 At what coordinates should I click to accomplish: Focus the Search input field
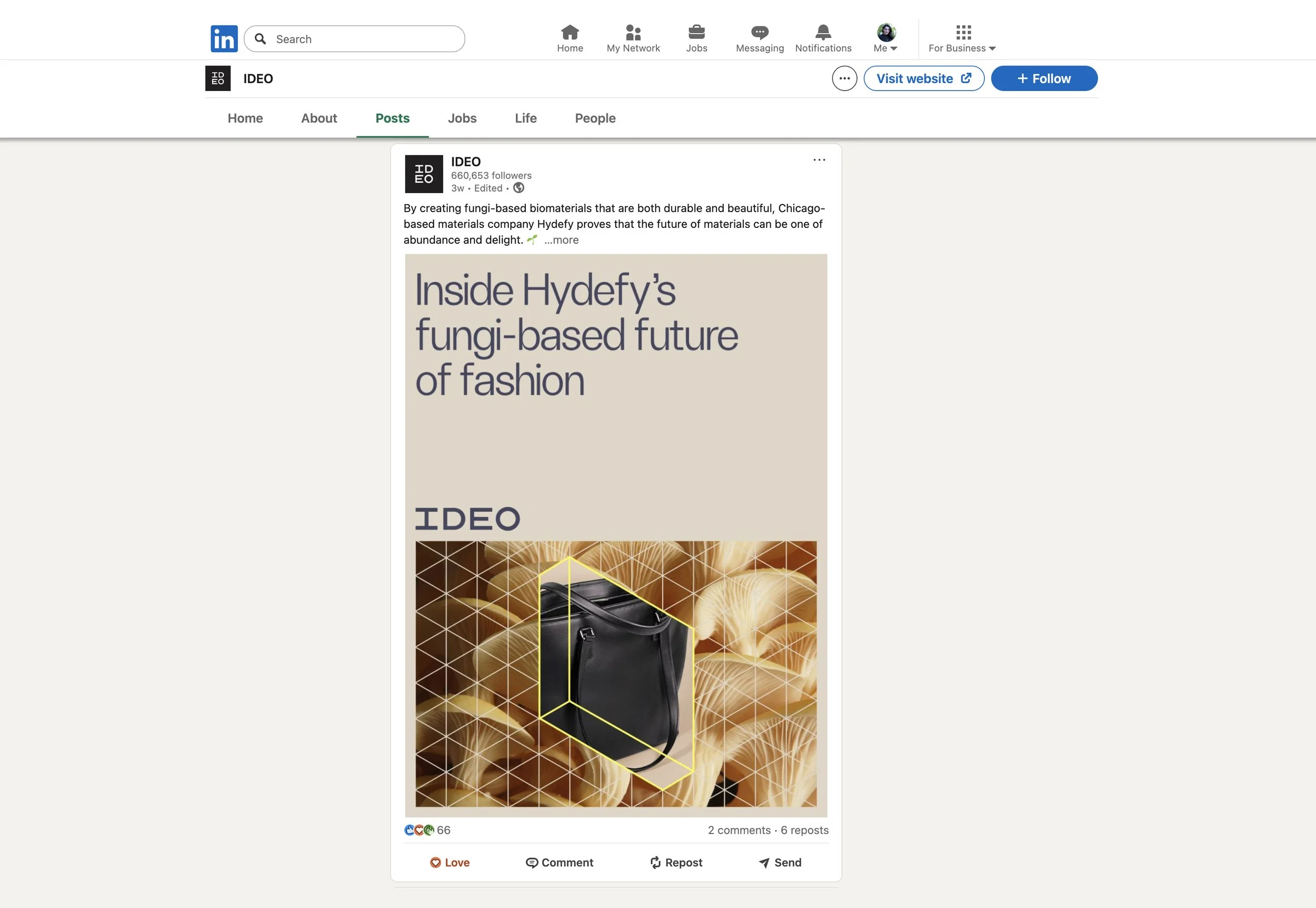[354, 38]
